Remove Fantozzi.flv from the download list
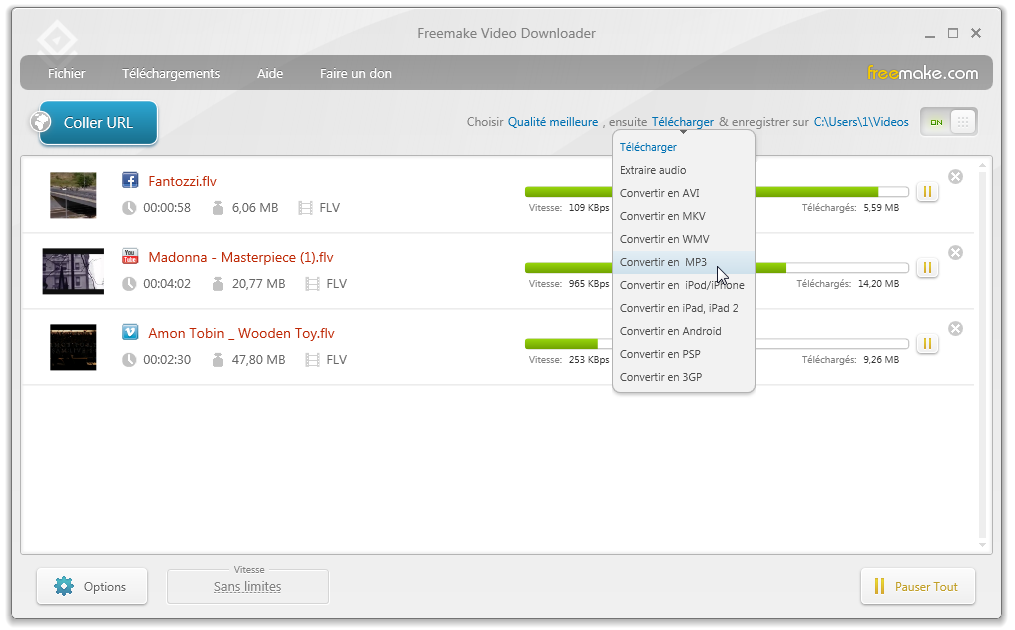This screenshot has width=1015, height=630. [x=955, y=177]
